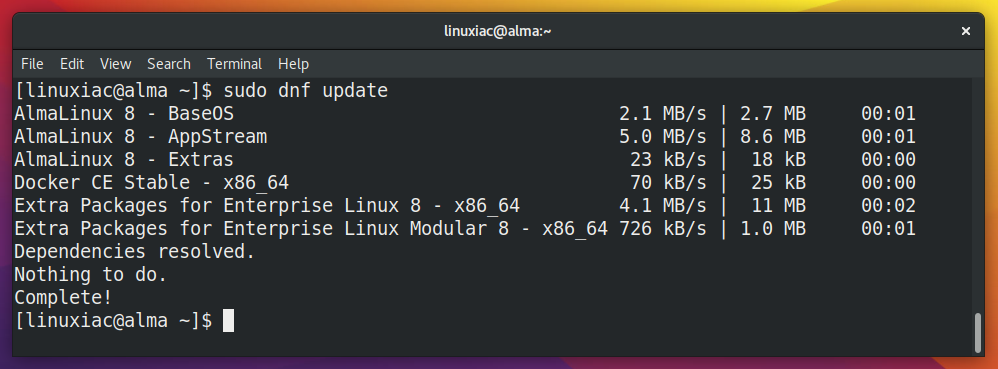The image size is (998, 369).
Task: Click the scrollbar track above the thumb
Action: click(978, 196)
